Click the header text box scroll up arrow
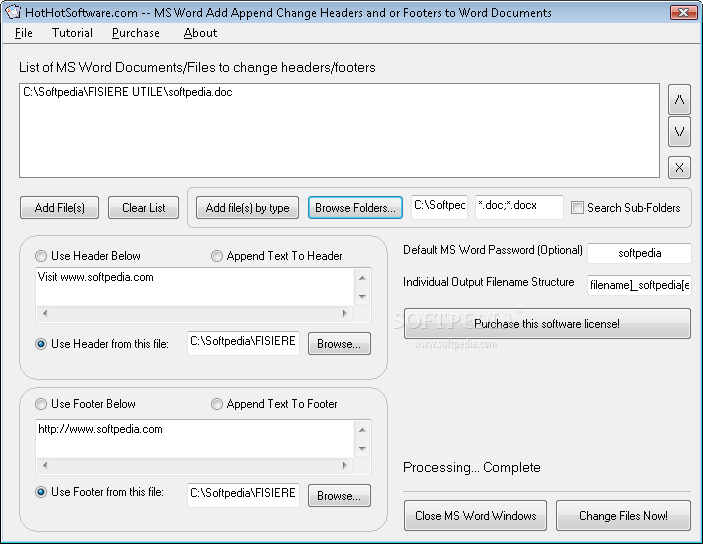Viewport: 703px width, 544px height. click(362, 278)
